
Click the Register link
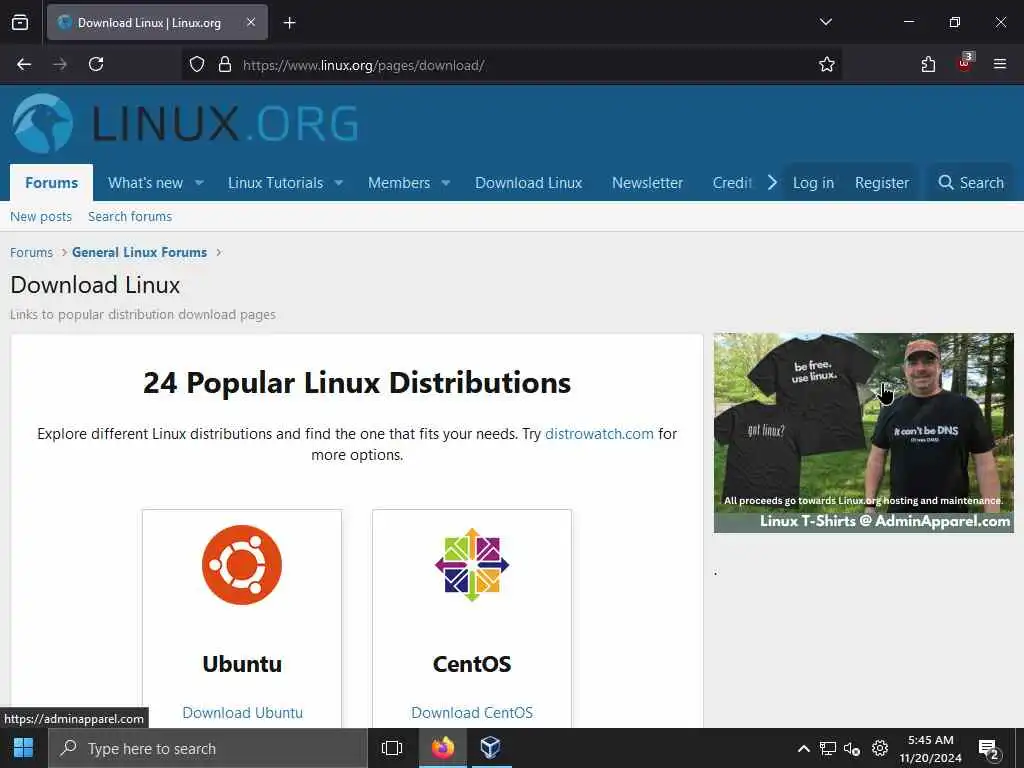point(882,183)
